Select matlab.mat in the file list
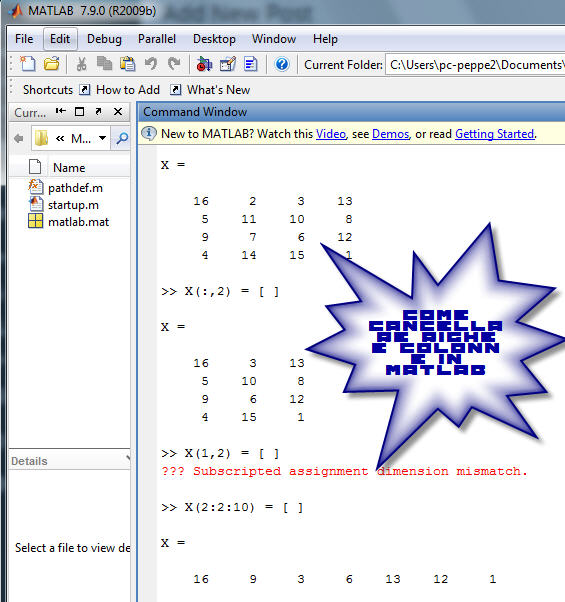565x602 pixels. (78, 222)
